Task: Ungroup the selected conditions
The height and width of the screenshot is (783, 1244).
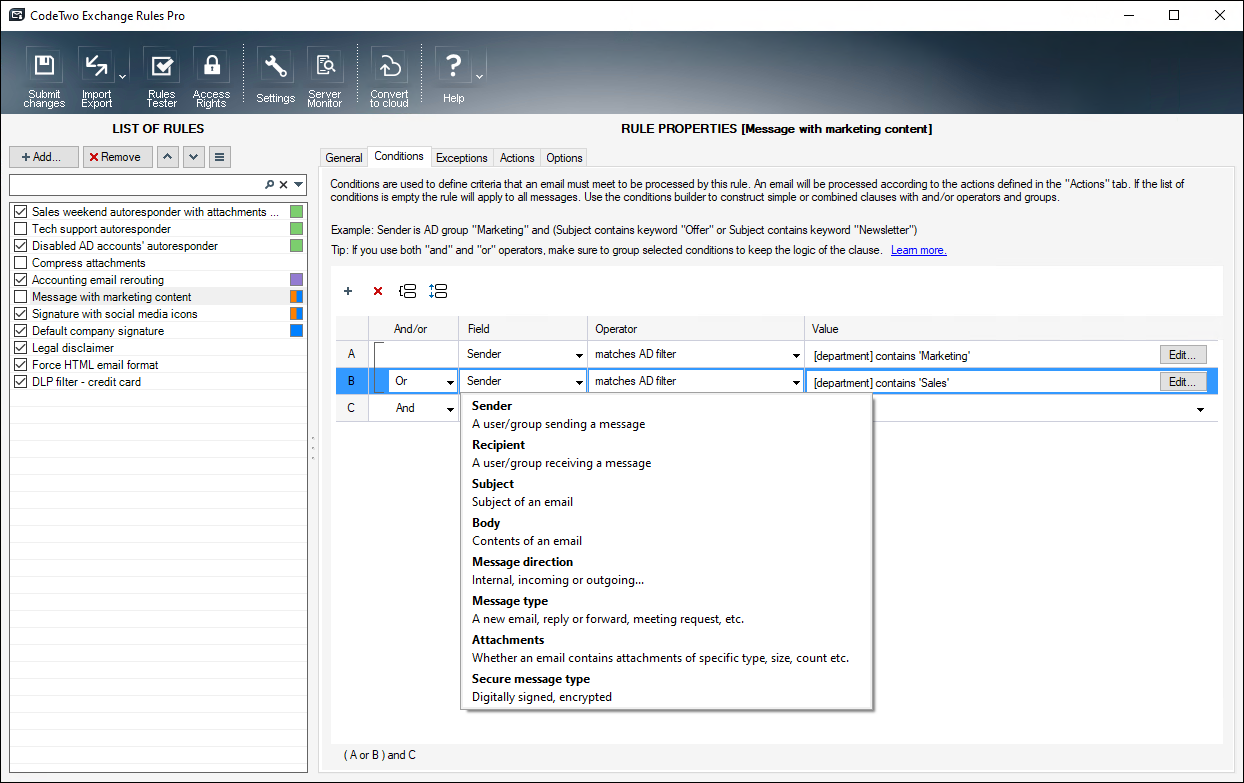Action: click(x=437, y=291)
